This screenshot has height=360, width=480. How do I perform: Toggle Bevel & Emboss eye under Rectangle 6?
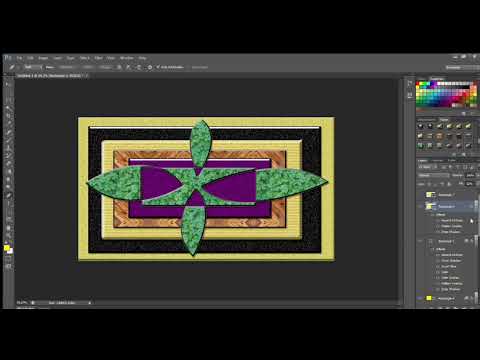click(x=438, y=221)
